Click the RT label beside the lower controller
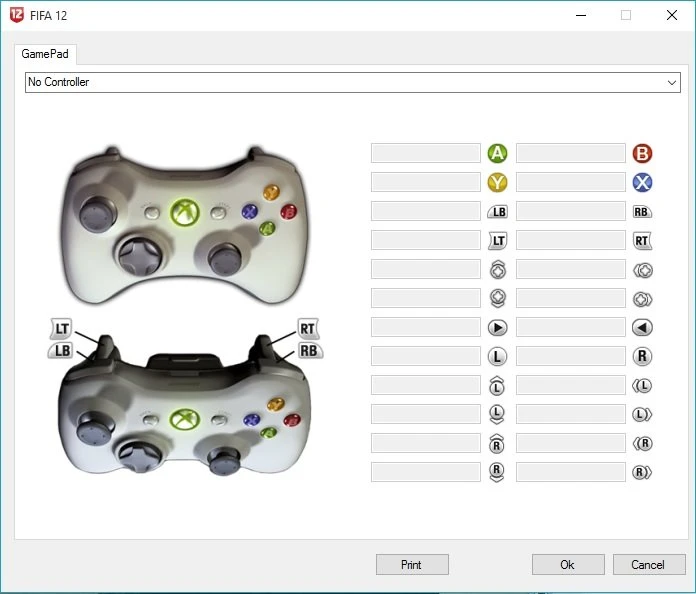Image resolution: width=696 pixels, height=594 pixels. pos(308,329)
